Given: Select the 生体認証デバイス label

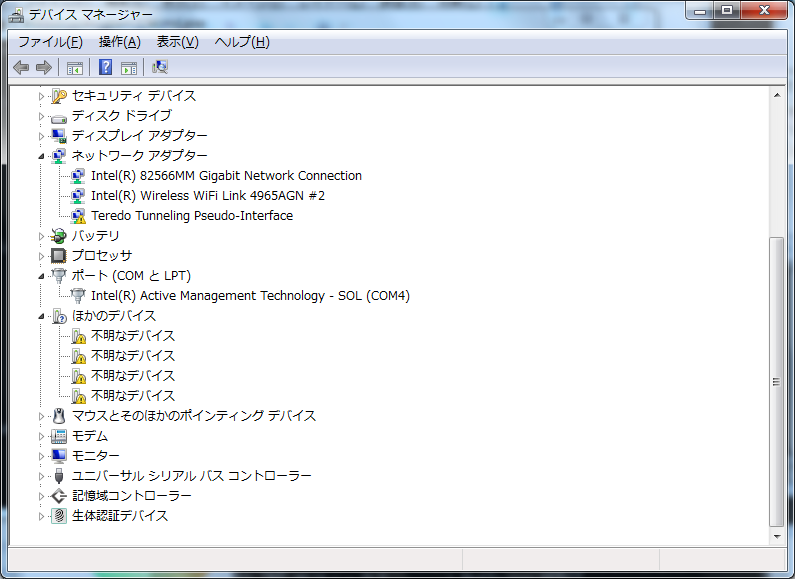Looking at the screenshot, I should 120,516.
